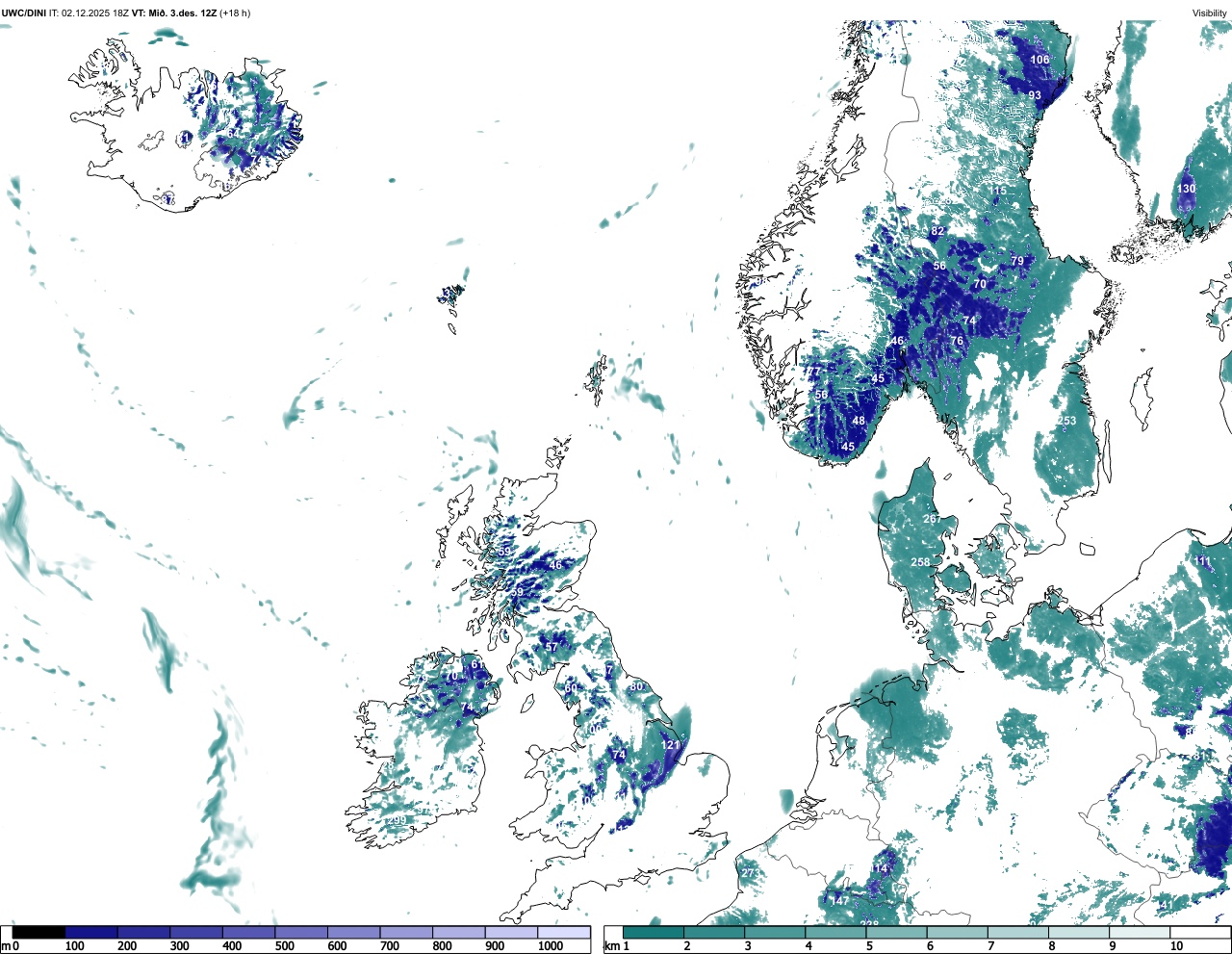1232x954 pixels.
Task: Click the '79' visibility value in Sweden
Action: click(1017, 261)
